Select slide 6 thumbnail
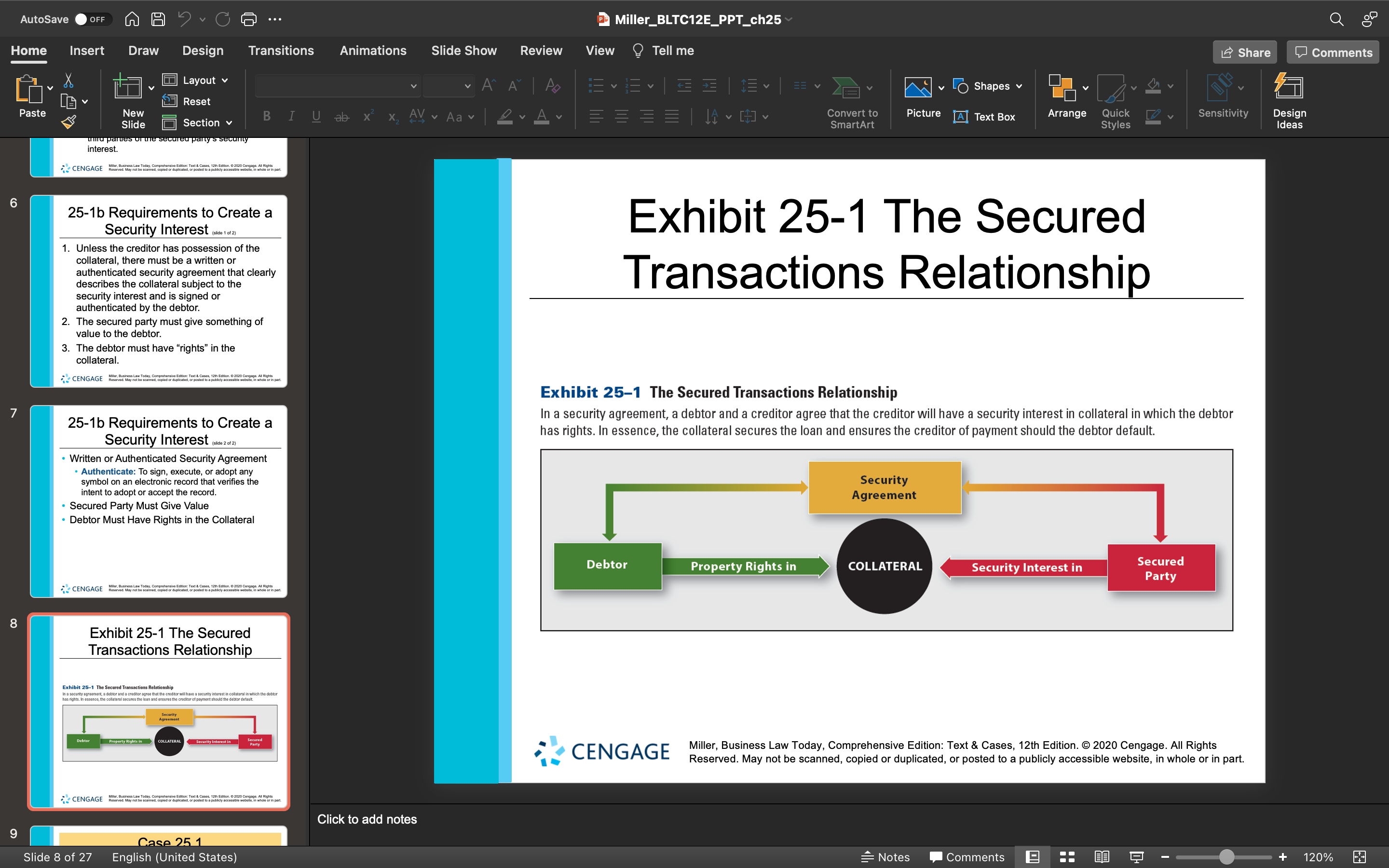The image size is (1389, 868). click(x=158, y=291)
